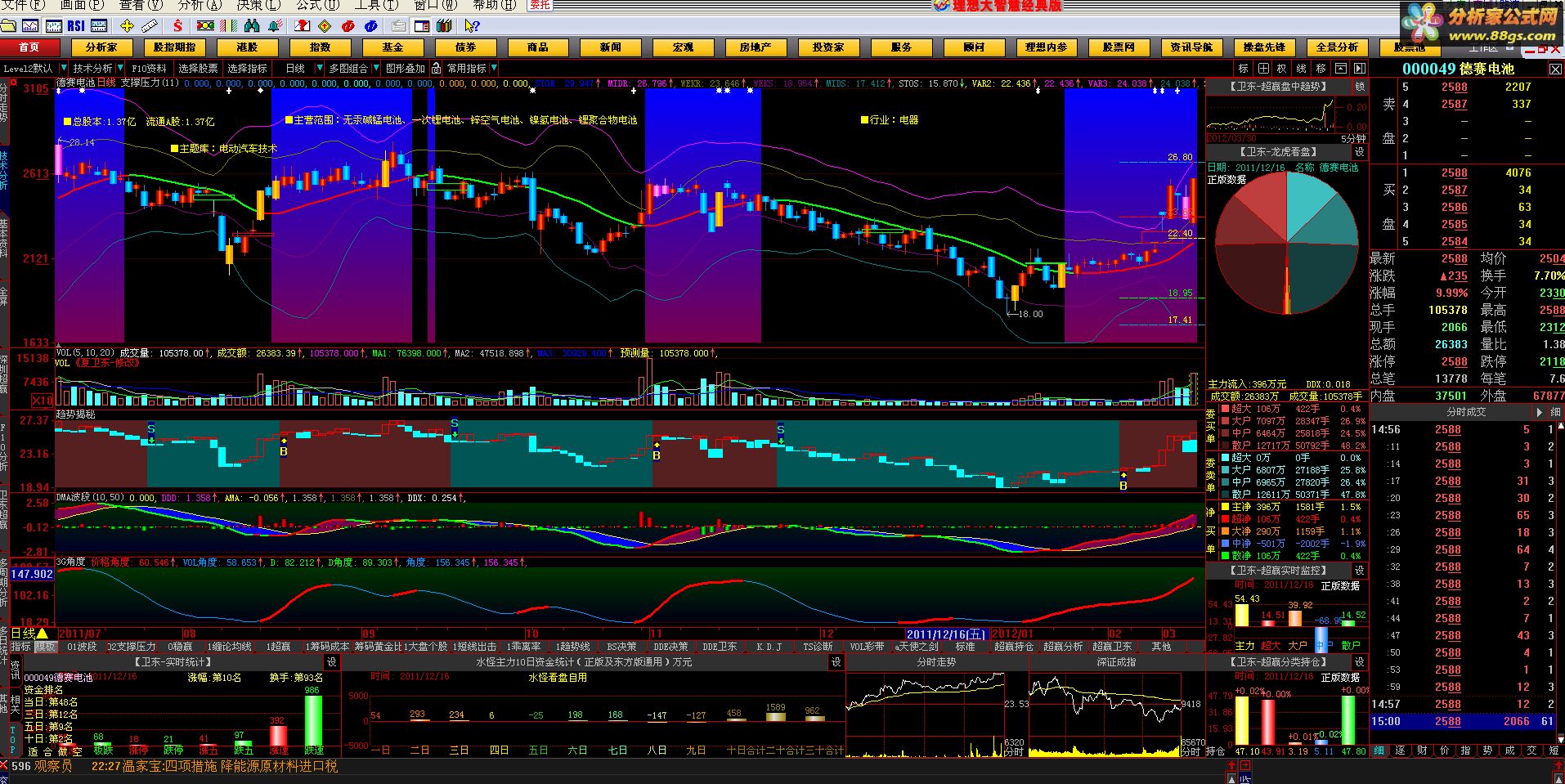This screenshot has height=784, width=1565.
Task: Click the open folder toolbar icon
Action: [8, 26]
